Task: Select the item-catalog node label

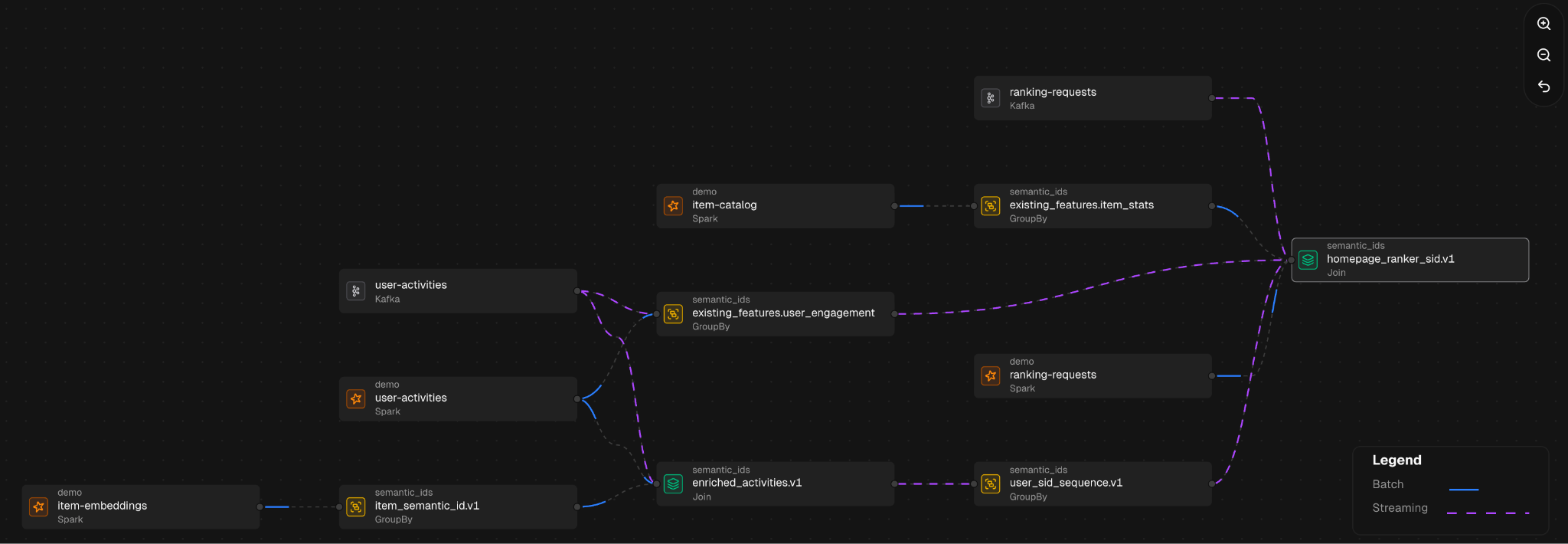Action: point(724,205)
